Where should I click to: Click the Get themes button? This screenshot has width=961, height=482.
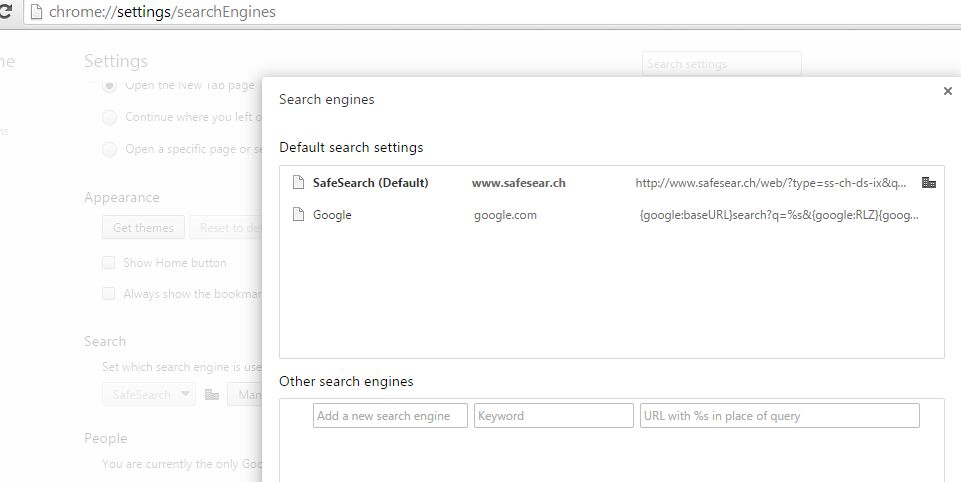point(143,228)
